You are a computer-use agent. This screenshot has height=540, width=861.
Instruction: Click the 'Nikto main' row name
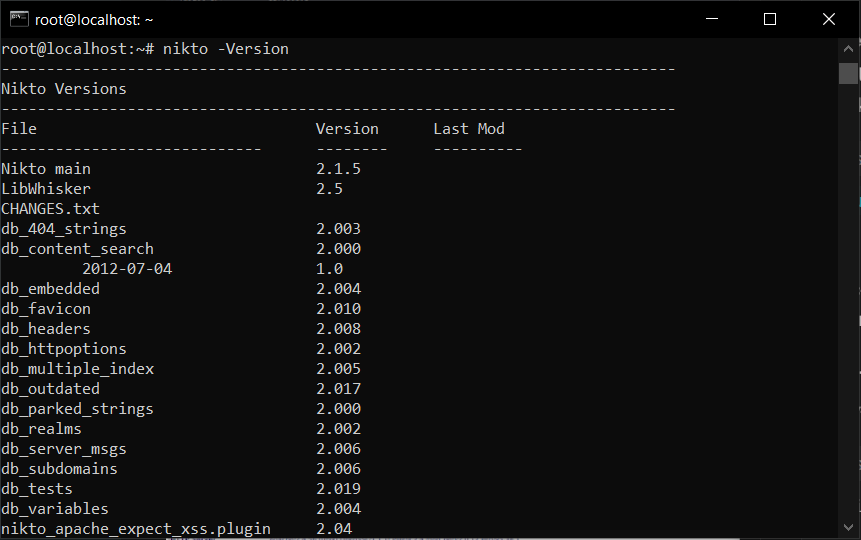click(46, 169)
